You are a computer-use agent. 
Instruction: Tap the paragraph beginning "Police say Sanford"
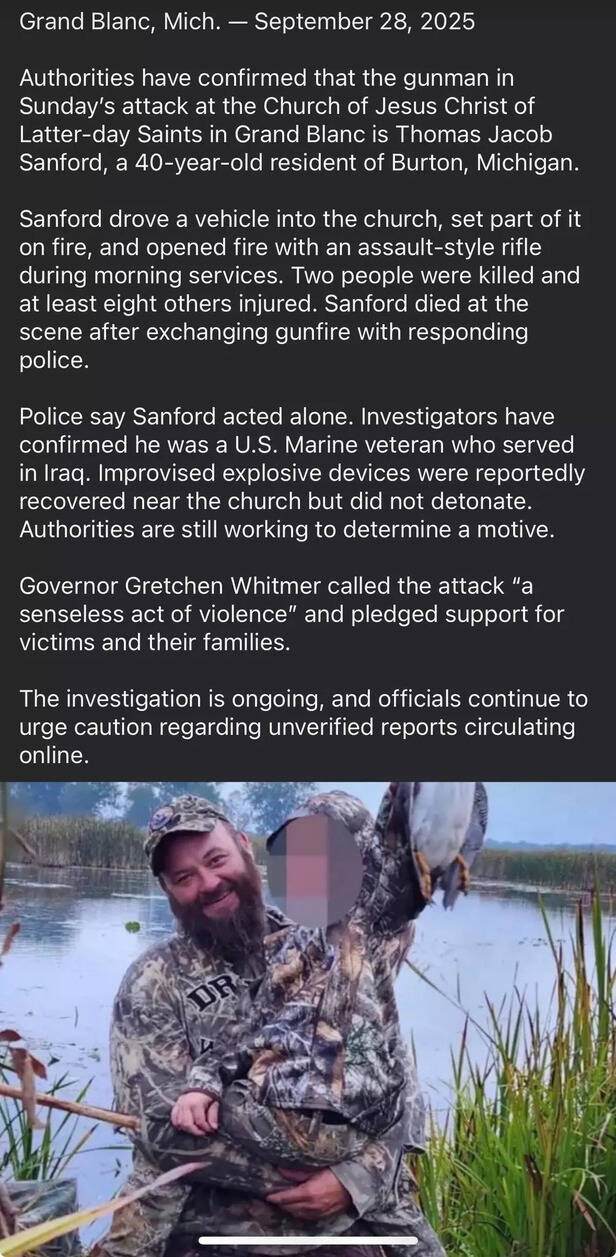click(x=302, y=472)
